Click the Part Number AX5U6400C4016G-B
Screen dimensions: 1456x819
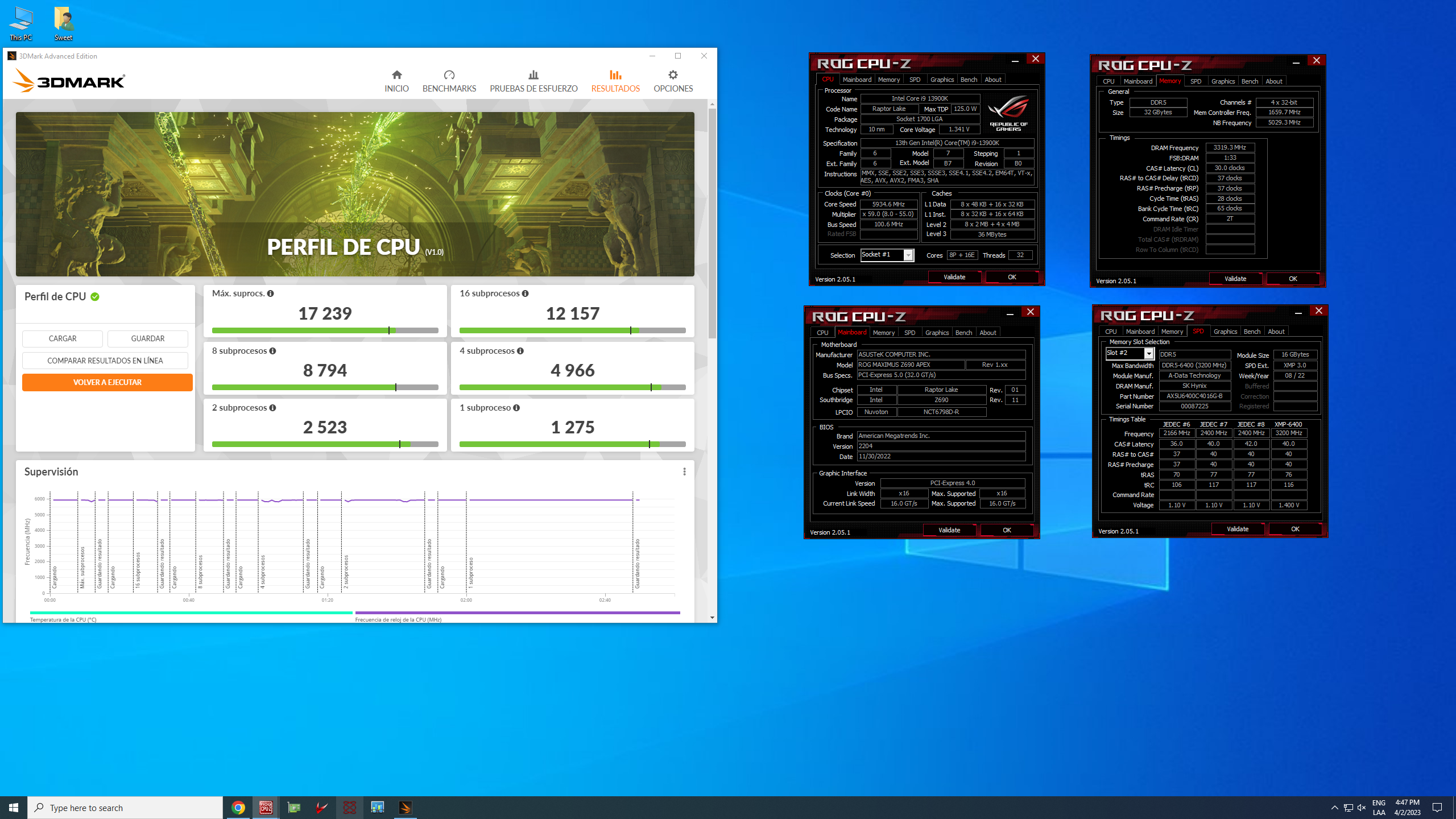pyautogui.click(x=1194, y=396)
